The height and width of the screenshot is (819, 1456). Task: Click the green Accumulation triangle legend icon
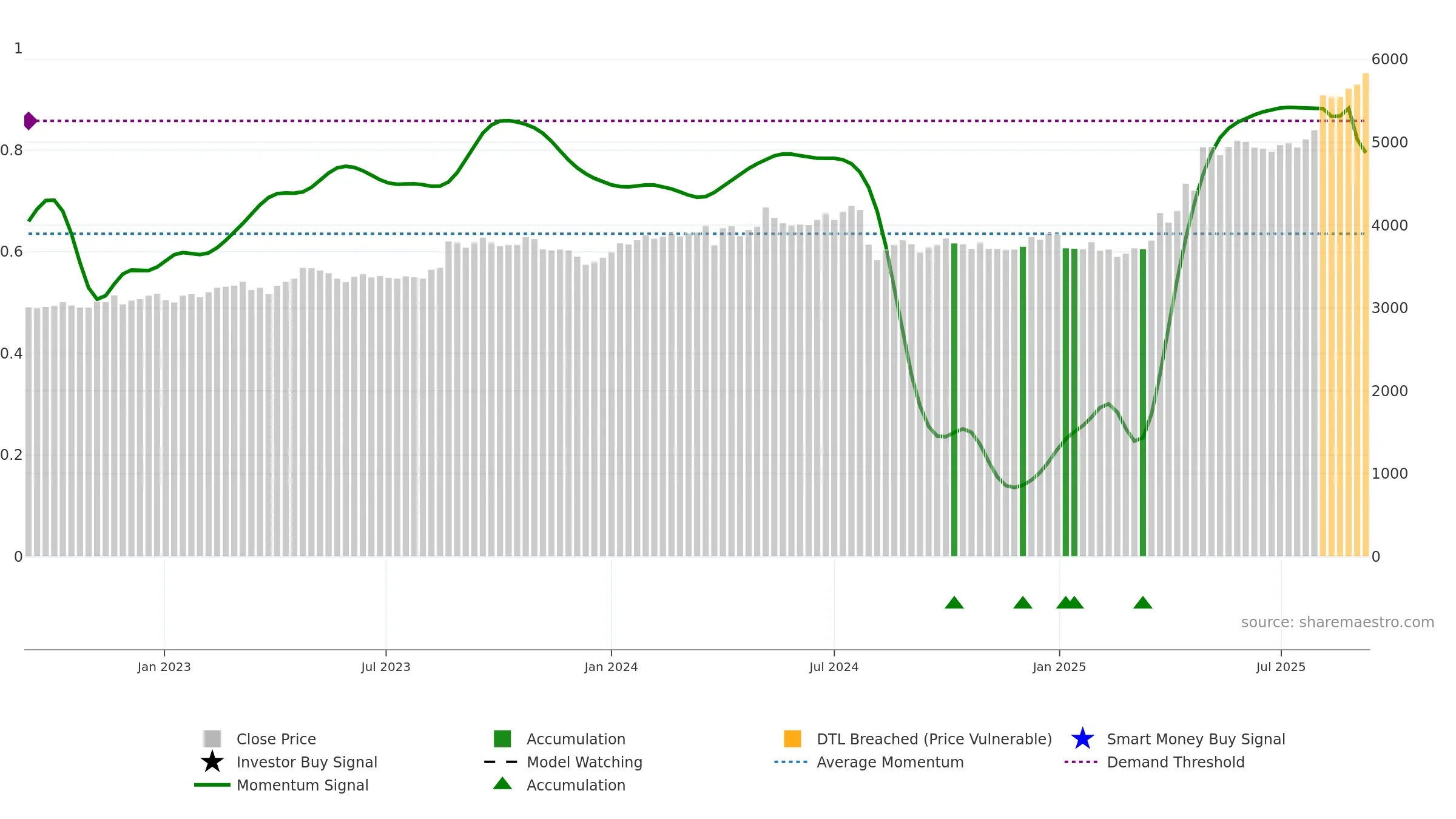point(502,783)
